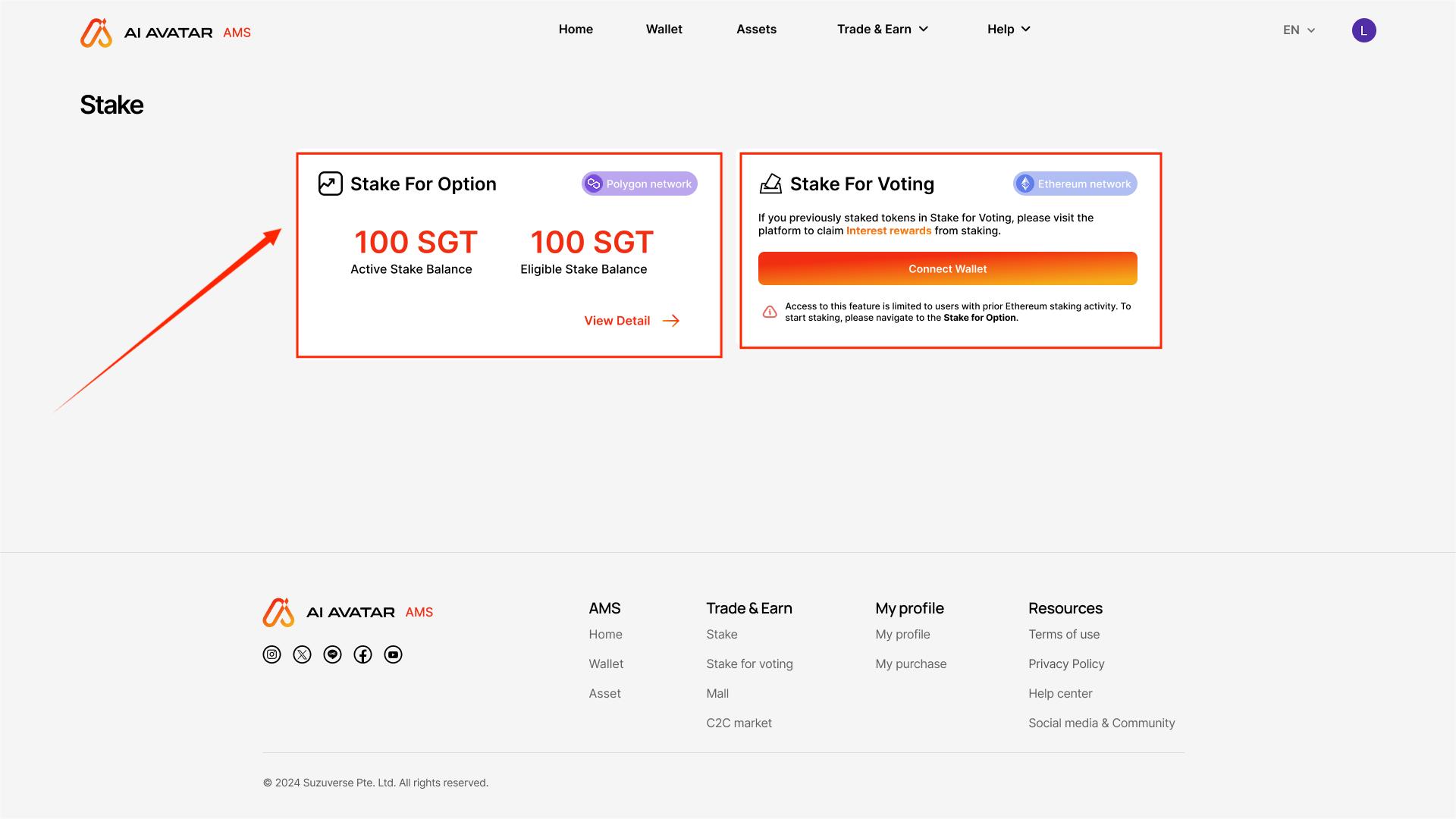Click the Interest rewards link
The image size is (1456, 819).
pos(889,231)
